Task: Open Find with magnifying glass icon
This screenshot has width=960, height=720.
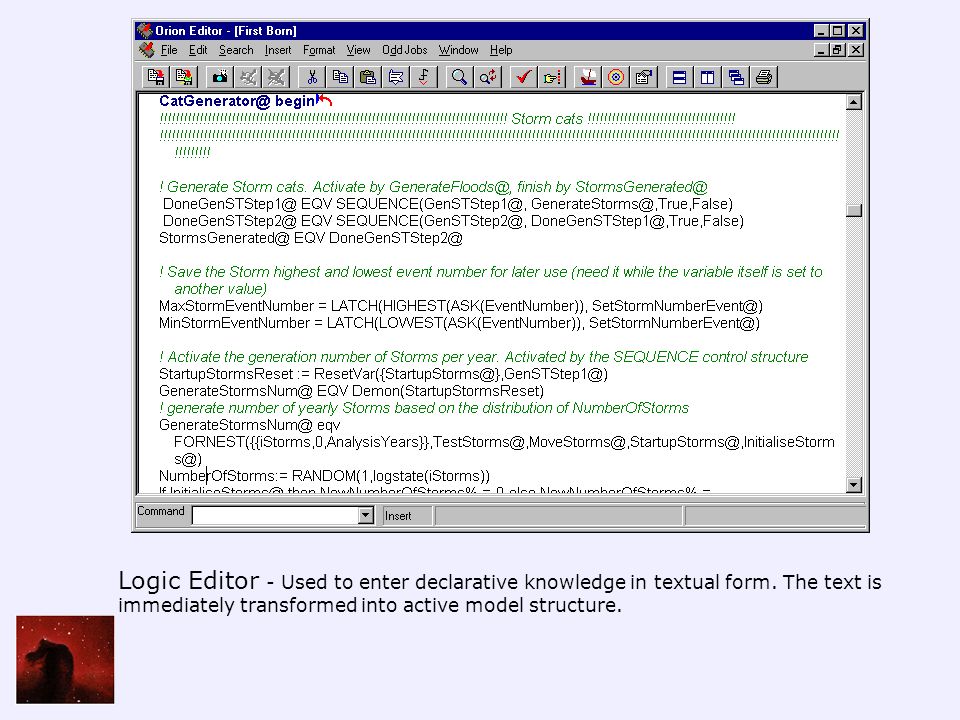Action: tap(459, 77)
